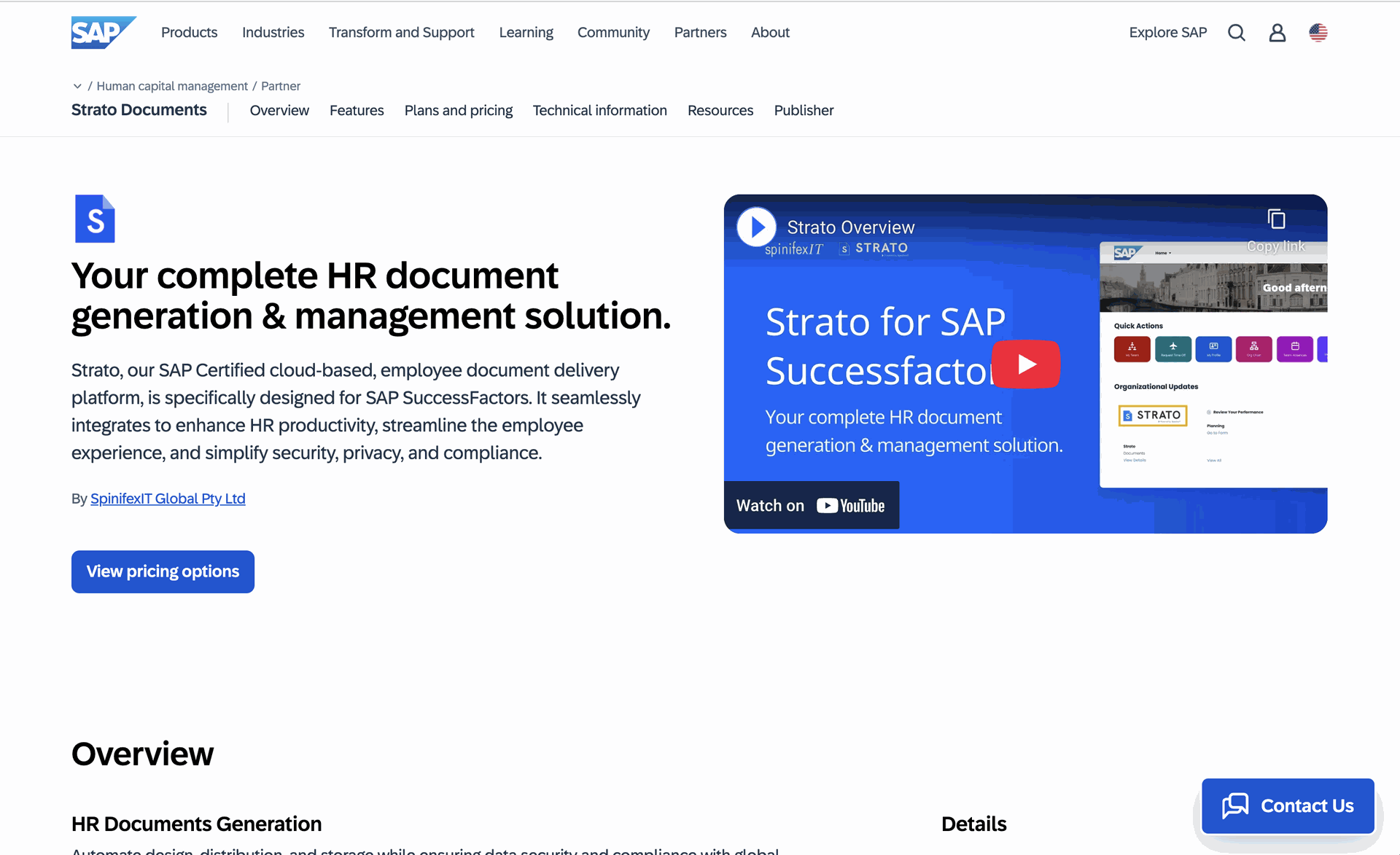Viewport: 1400px width, 855px height.
Task: Click Explore SAP in the header
Action: [x=1167, y=33]
